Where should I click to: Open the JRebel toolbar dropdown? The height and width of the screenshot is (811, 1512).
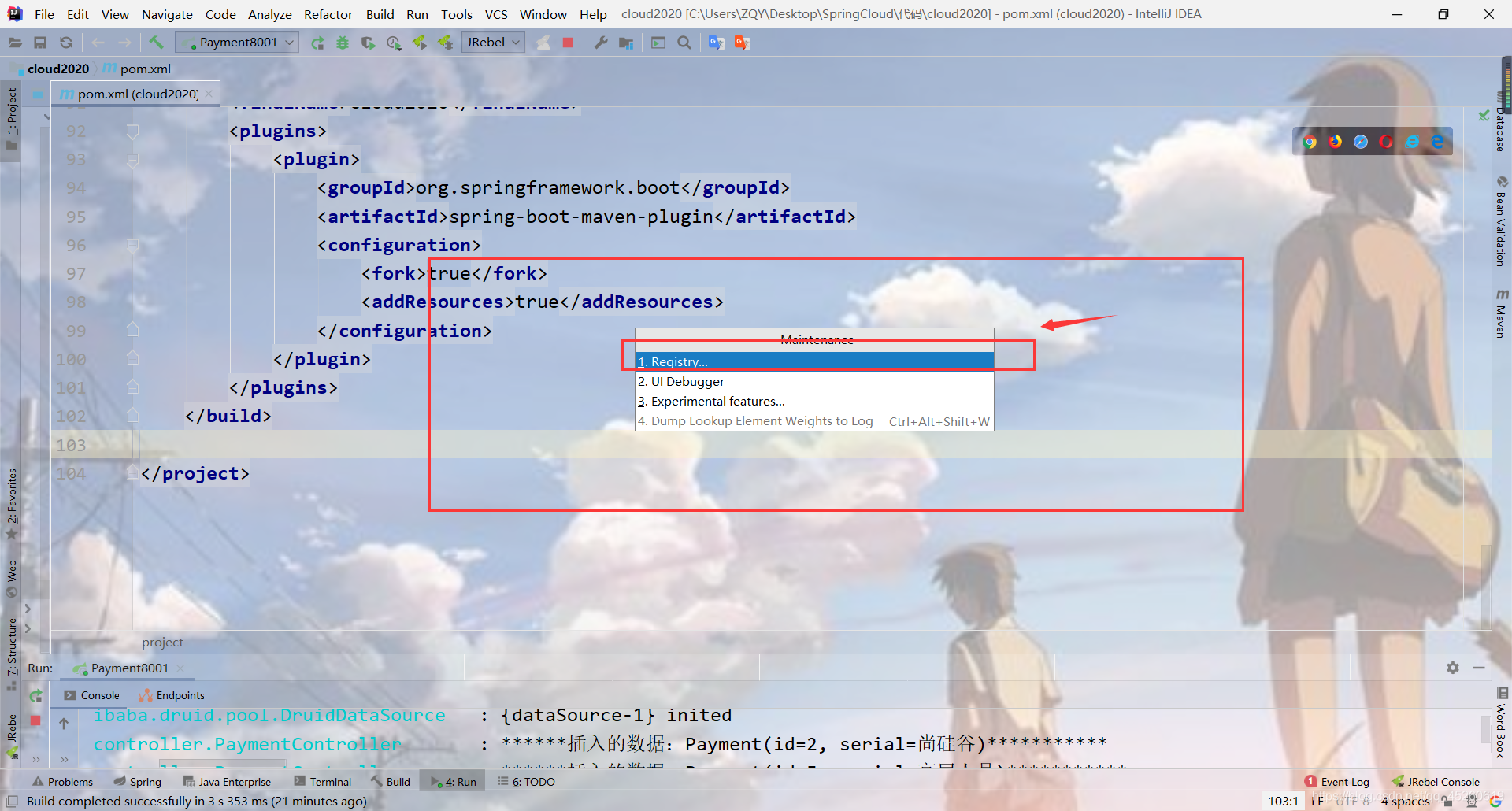click(493, 43)
